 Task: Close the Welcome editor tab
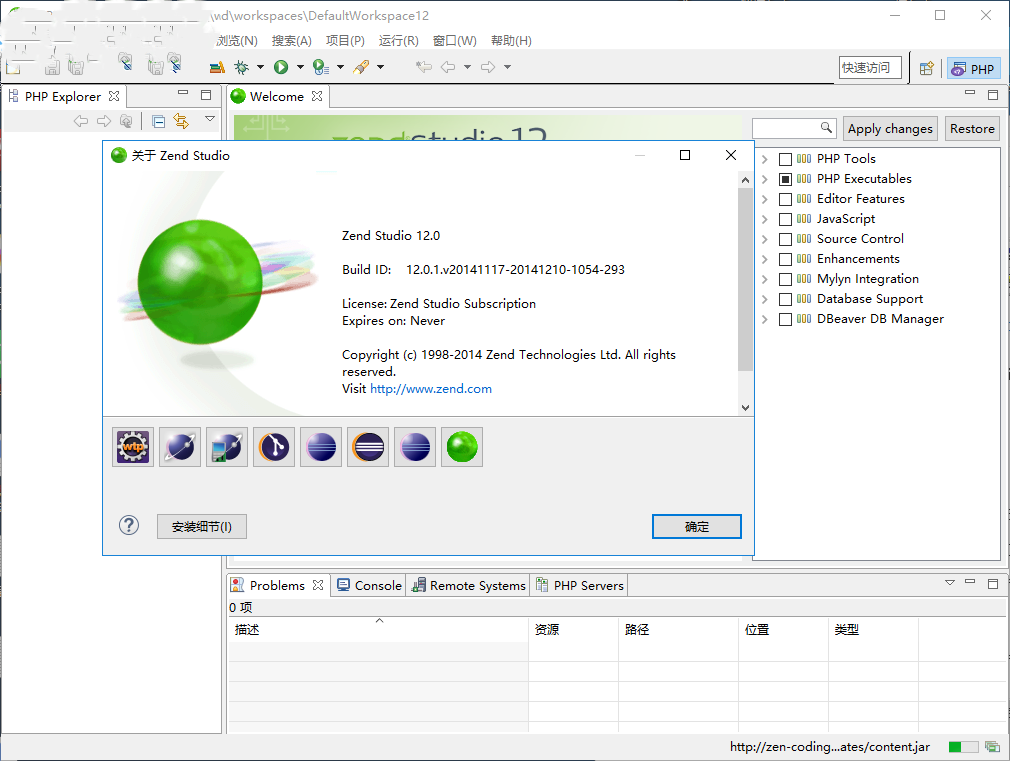coord(317,96)
